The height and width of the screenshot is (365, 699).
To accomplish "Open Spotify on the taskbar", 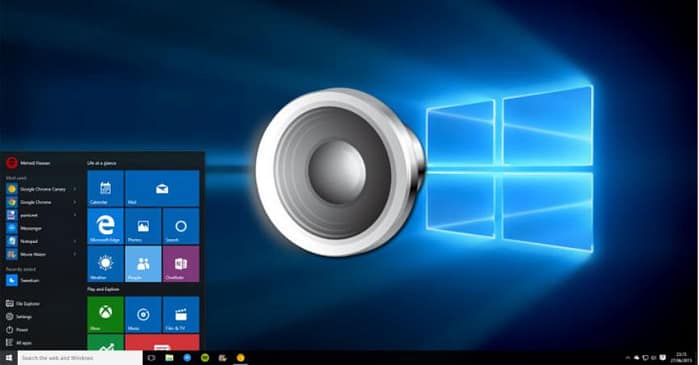I will coord(205,357).
